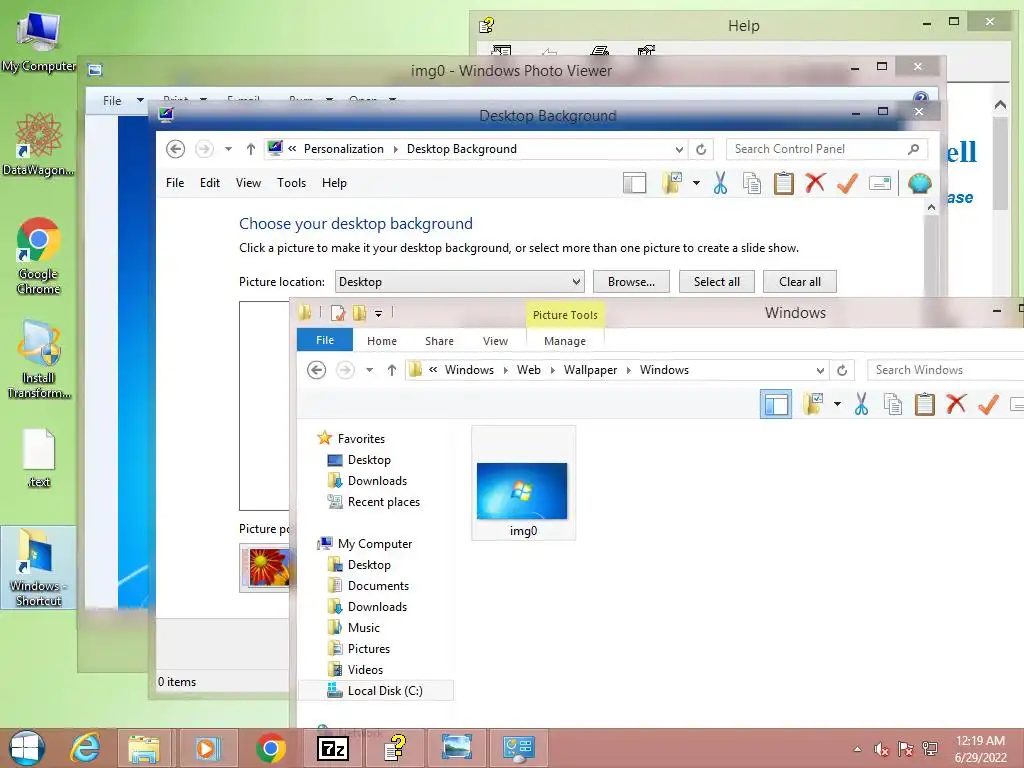Open folder options dropdown arrow in Desktop Background toolbar
The image size is (1024, 768).
point(696,184)
